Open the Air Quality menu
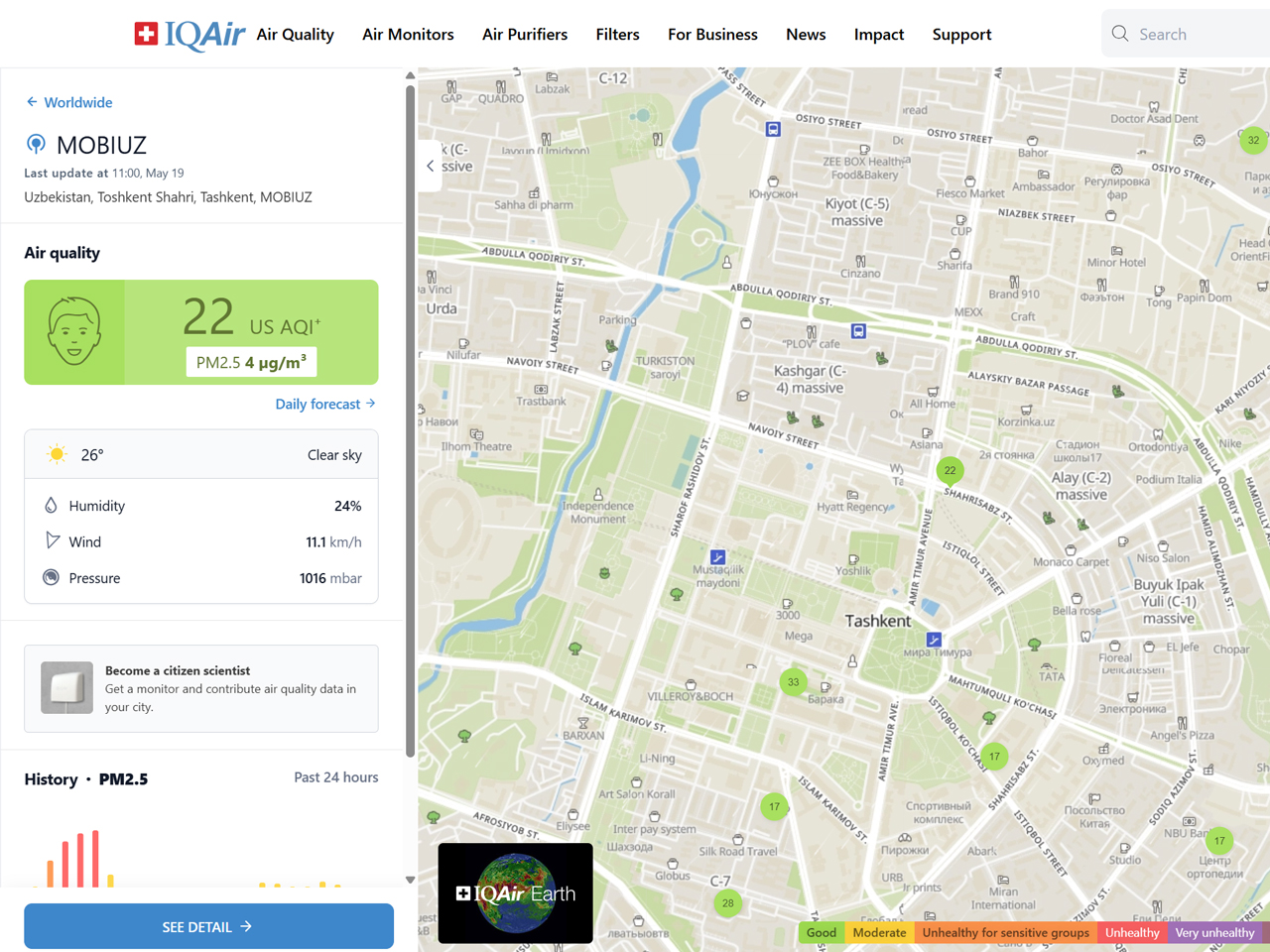1270x952 pixels. point(295,35)
